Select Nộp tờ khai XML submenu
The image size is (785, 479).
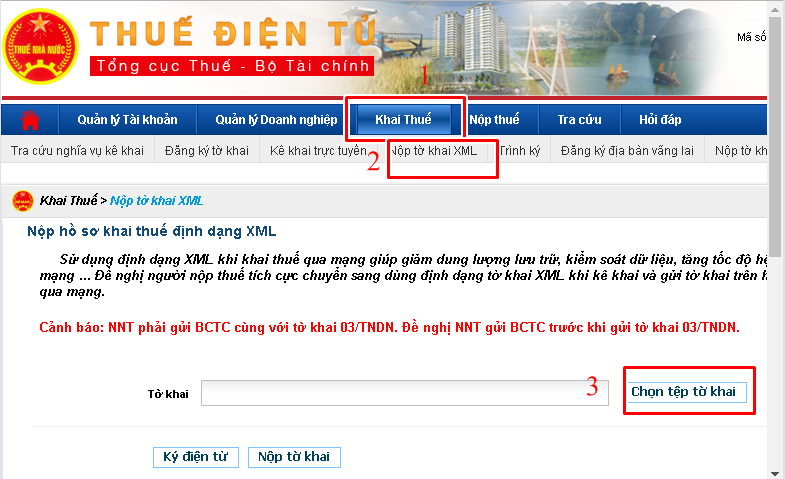coord(434,151)
